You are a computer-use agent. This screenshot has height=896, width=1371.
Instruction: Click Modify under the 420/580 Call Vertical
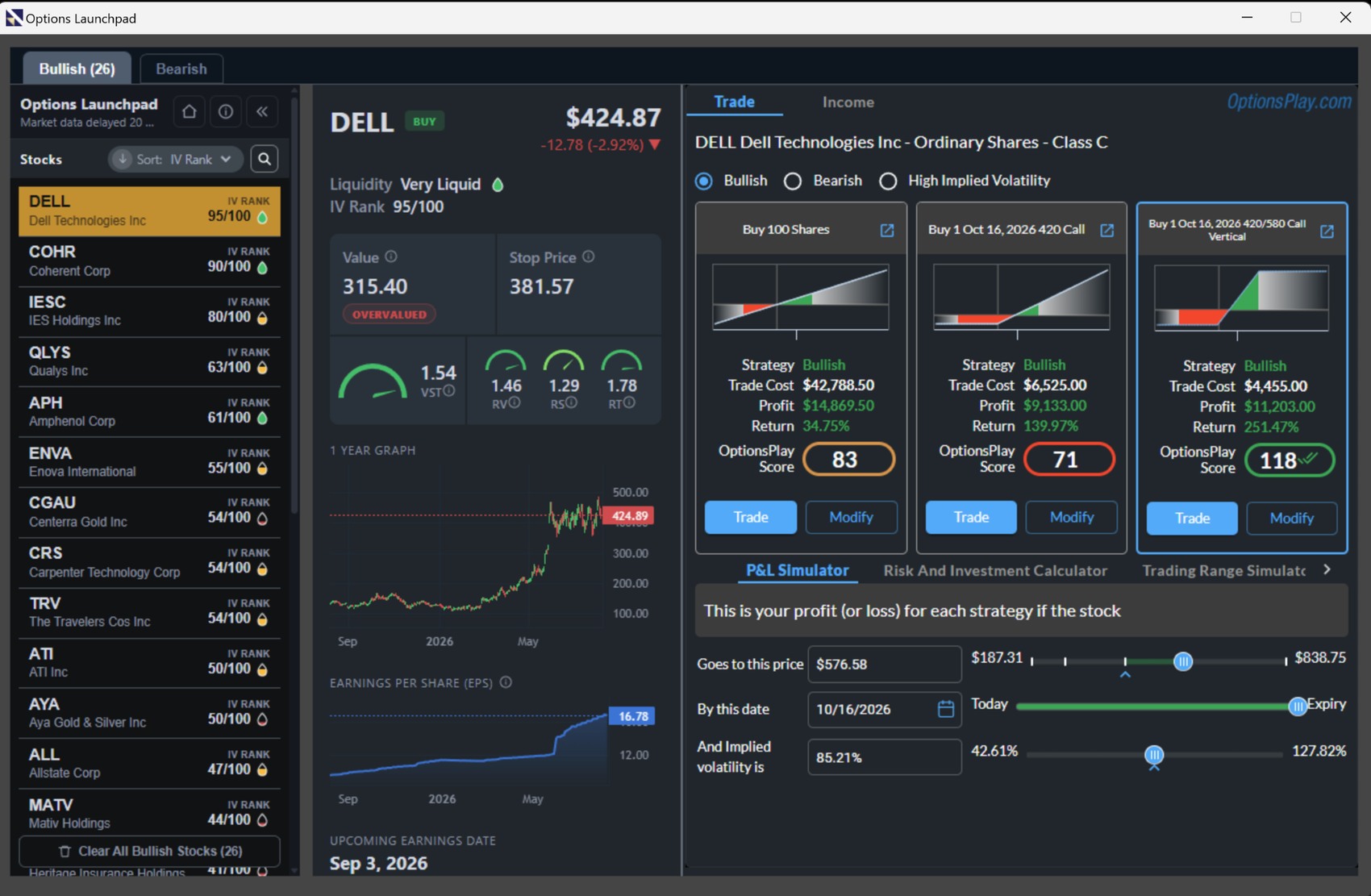coord(1291,518)
